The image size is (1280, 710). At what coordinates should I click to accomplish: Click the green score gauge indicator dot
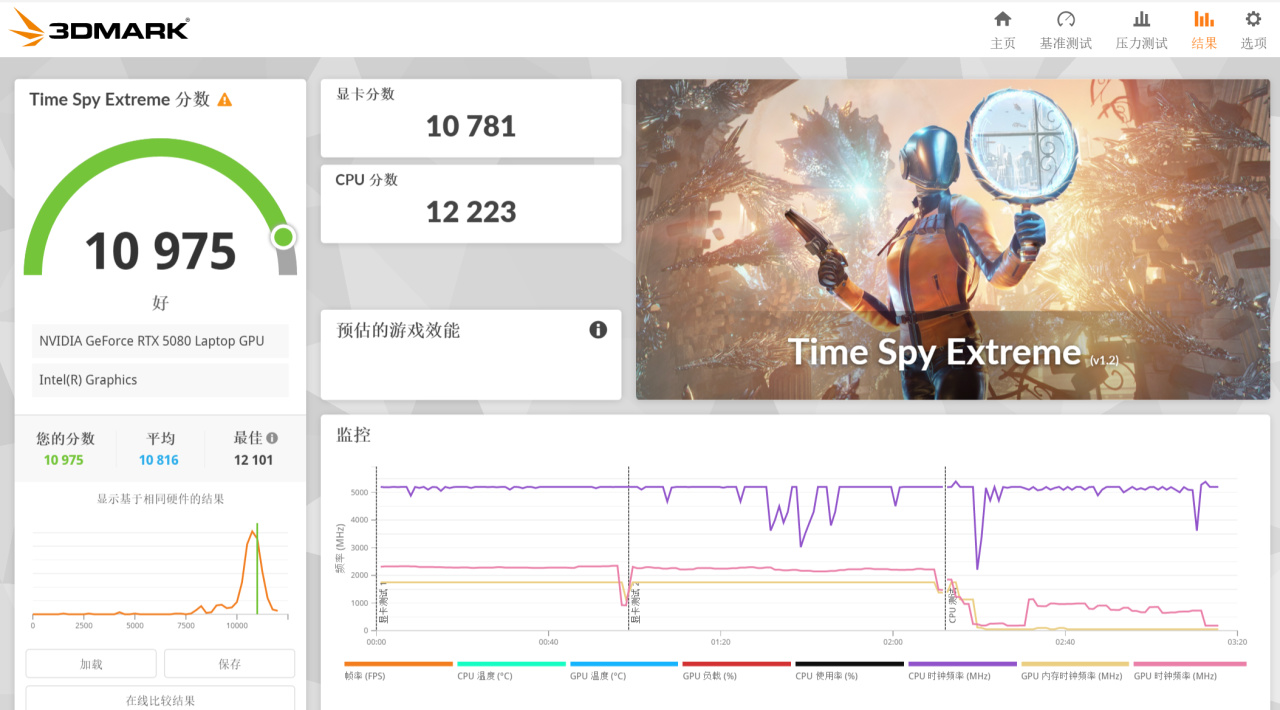(x=284, y=237)
